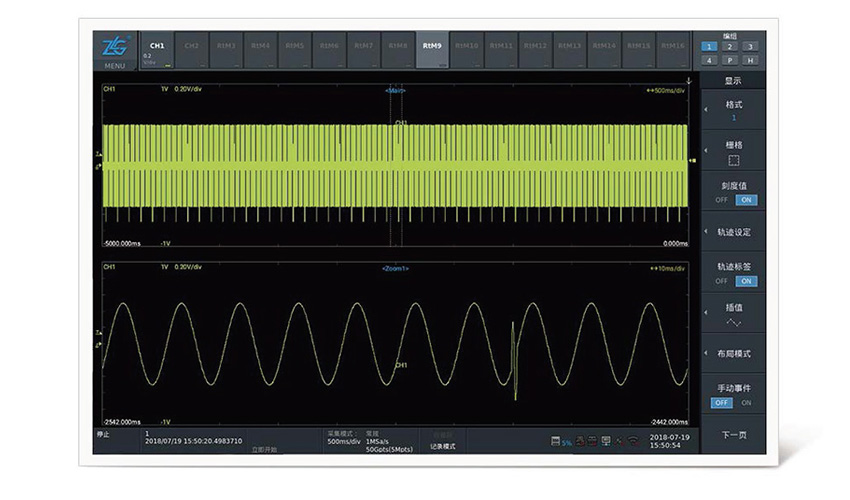The image size is (850, 500).
Task: Click the dotted-square grid style icon
Action: coord(733,161)
